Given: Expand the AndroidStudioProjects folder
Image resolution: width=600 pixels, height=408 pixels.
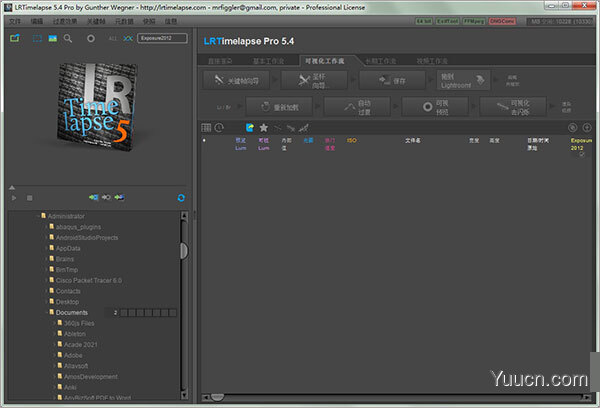Looking at the screenshot, I should (x=46, y=238).
